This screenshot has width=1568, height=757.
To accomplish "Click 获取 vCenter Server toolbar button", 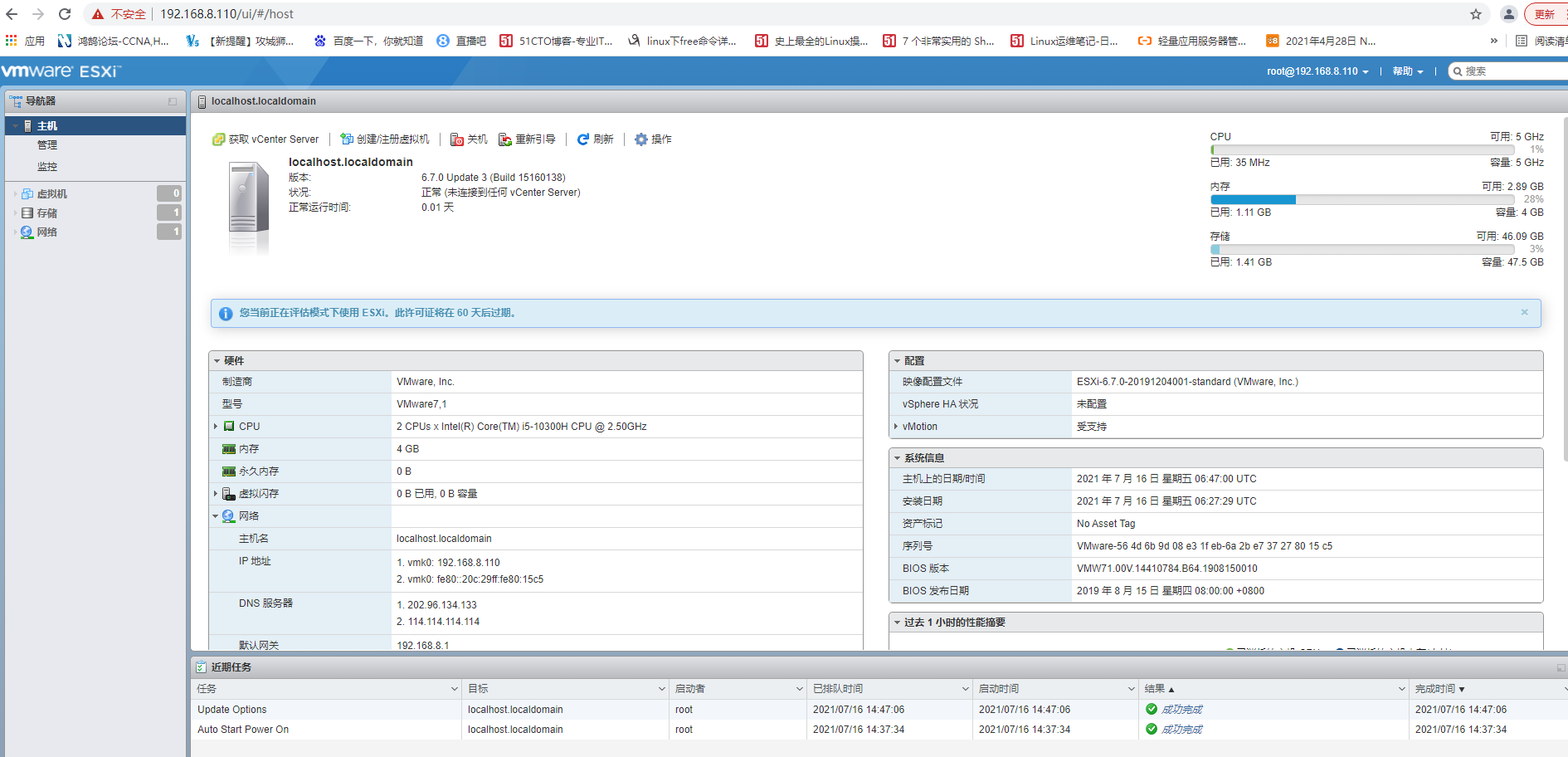I will (x=265, y=139).
